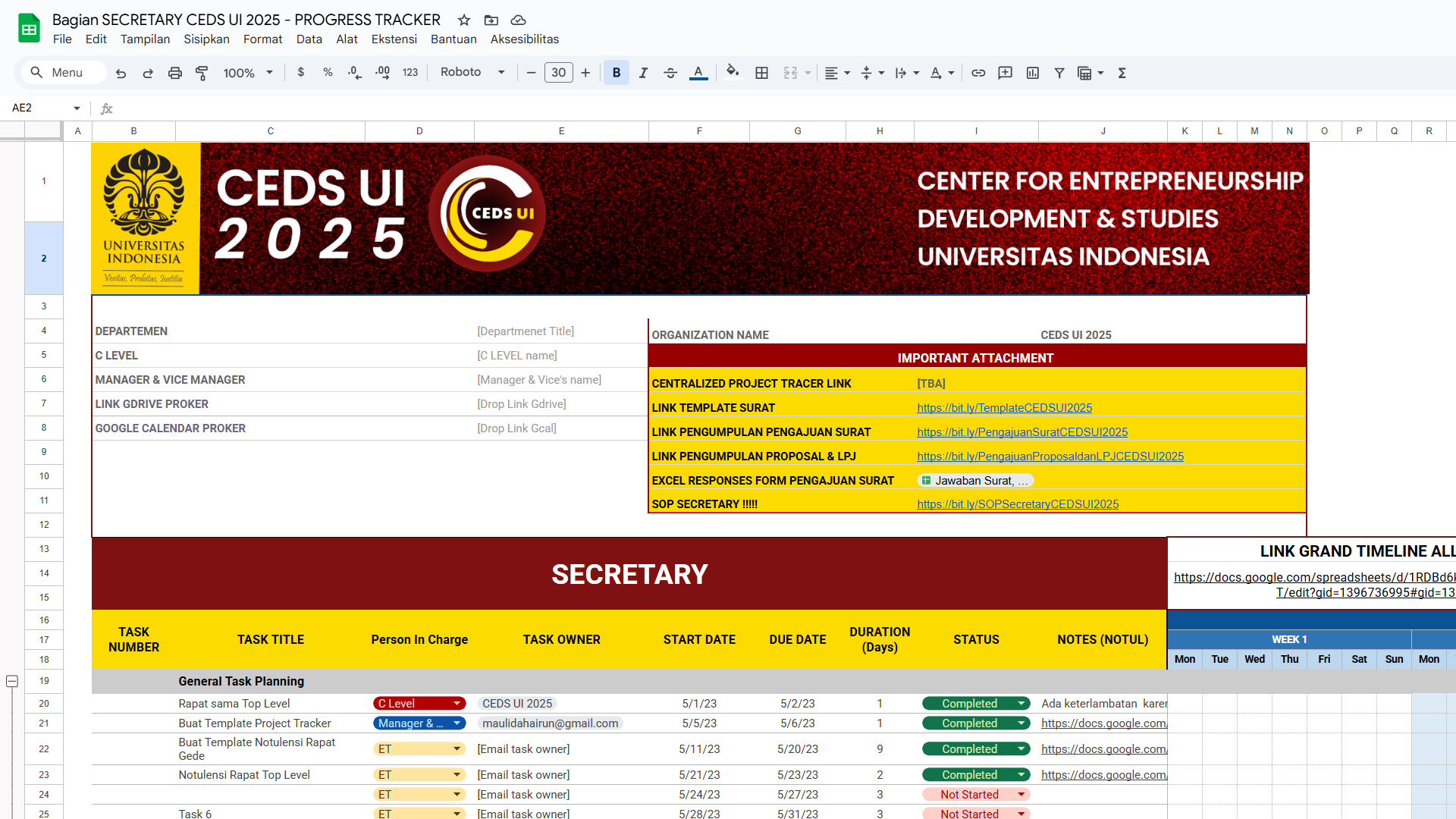Click the Jawaban Surat file chip
This screenshot has height=819, width=1456.
click(x=975, y=481)
